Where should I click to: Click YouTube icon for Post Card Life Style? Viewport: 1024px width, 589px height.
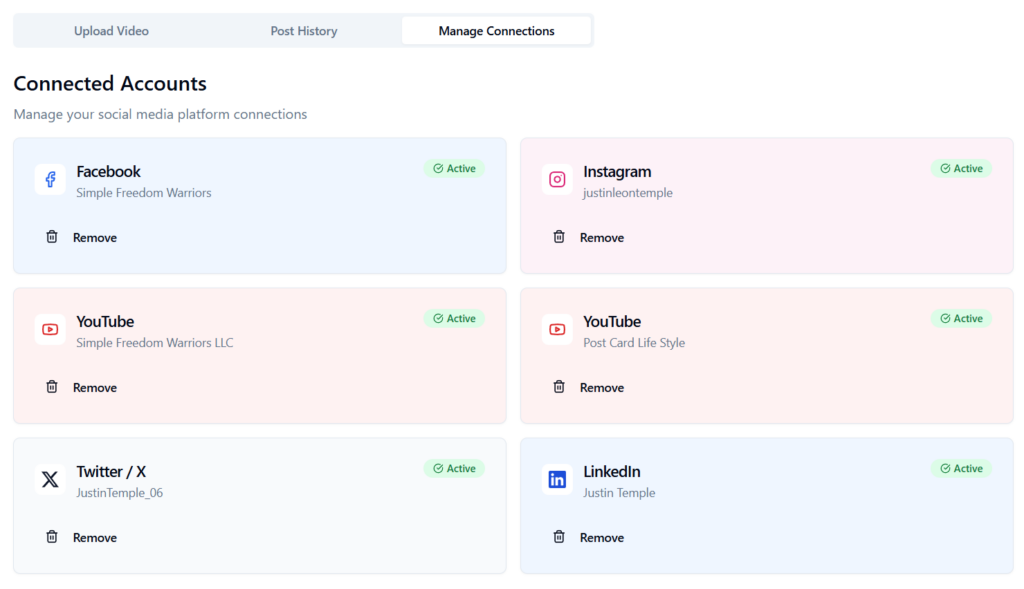[557, 330]
